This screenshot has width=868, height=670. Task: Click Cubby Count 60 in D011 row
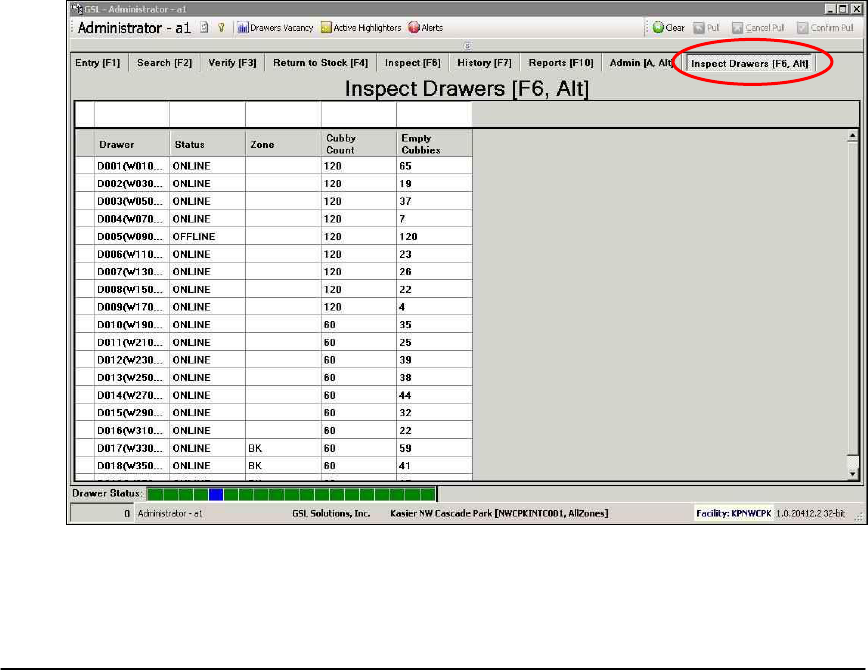point(359,343)
